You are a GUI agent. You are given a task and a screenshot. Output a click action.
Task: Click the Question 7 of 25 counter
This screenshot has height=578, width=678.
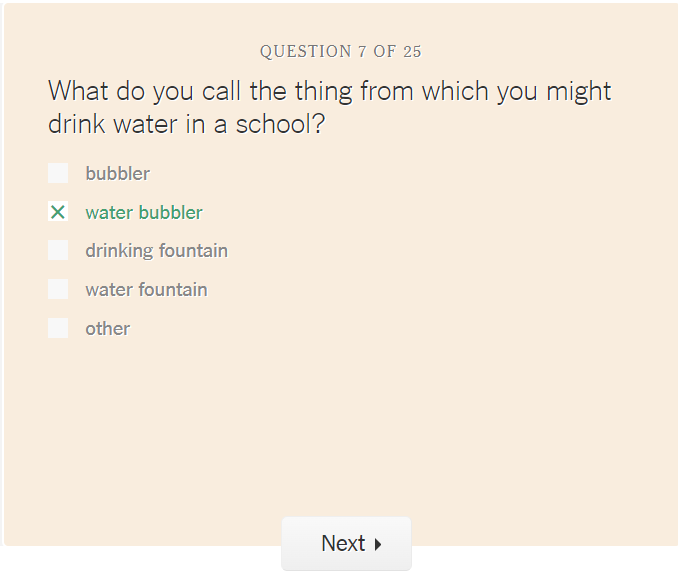click(341, 51)
